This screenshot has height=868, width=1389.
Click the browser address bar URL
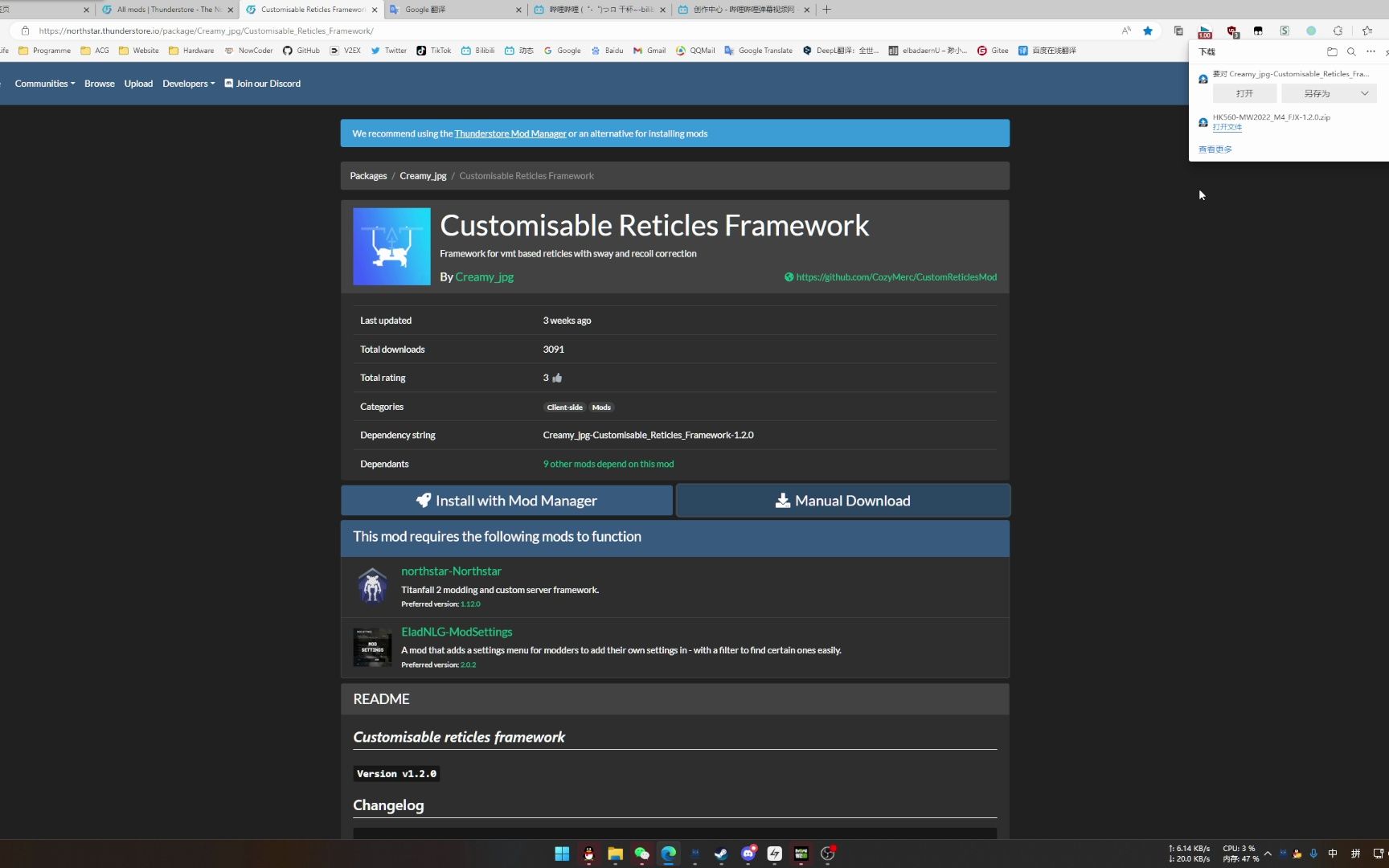pos(206,31)
